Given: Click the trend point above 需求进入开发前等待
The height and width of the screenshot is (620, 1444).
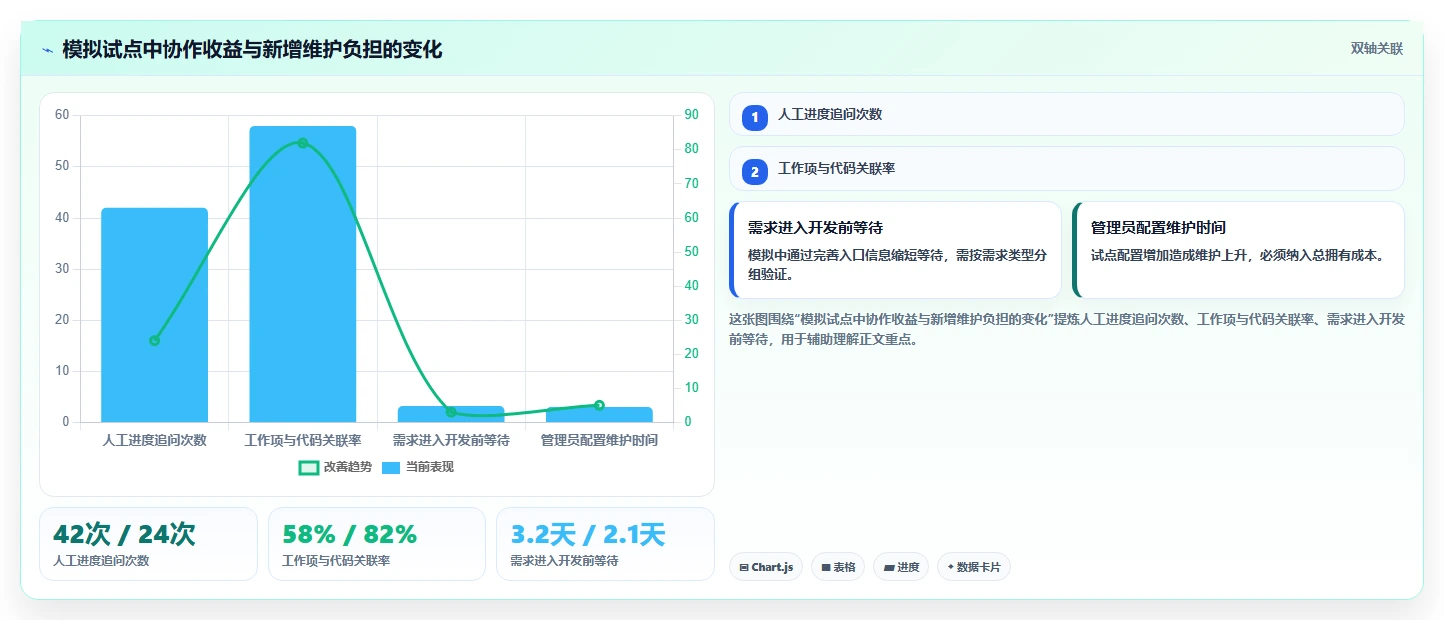Looking at the screenshot, I should coord(451,412).
